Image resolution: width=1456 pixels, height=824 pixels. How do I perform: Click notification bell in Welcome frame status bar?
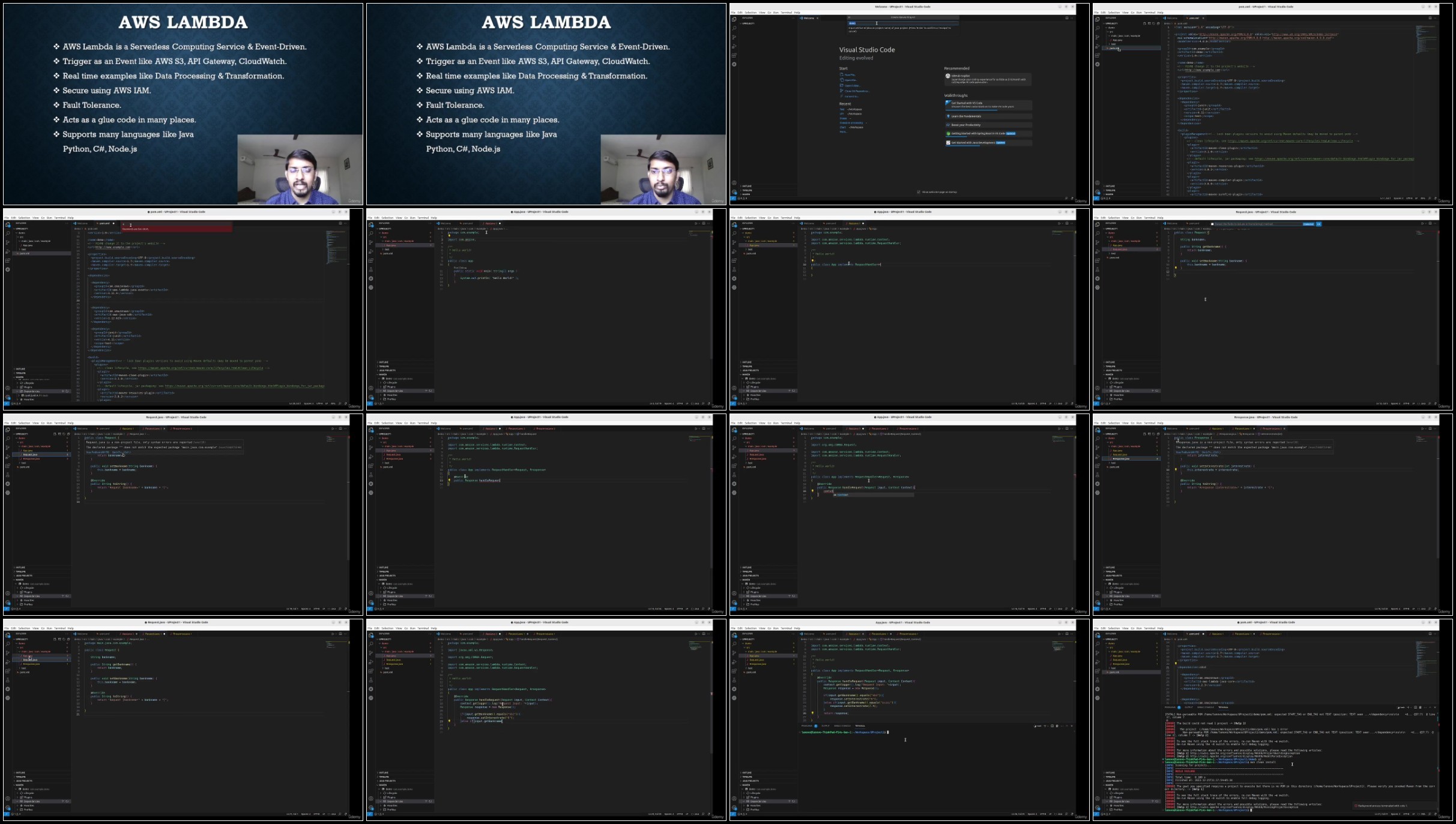(x=1072, y=198)
